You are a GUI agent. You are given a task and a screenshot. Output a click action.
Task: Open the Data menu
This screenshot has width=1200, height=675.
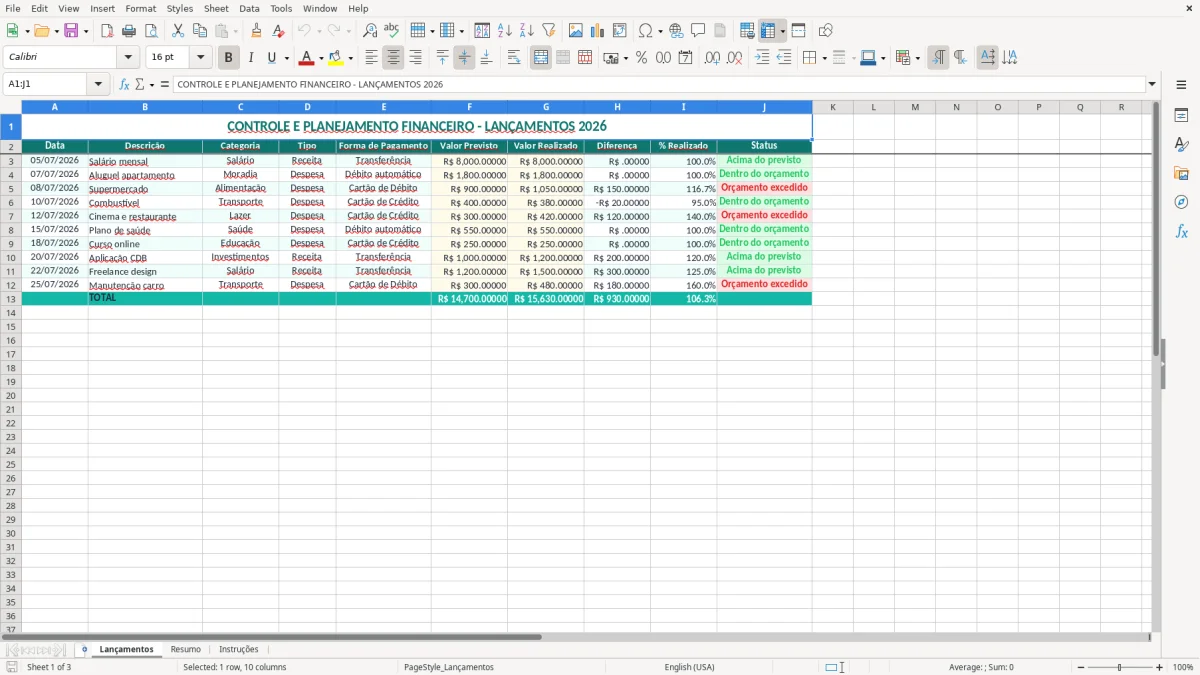[x=249, y=8]
